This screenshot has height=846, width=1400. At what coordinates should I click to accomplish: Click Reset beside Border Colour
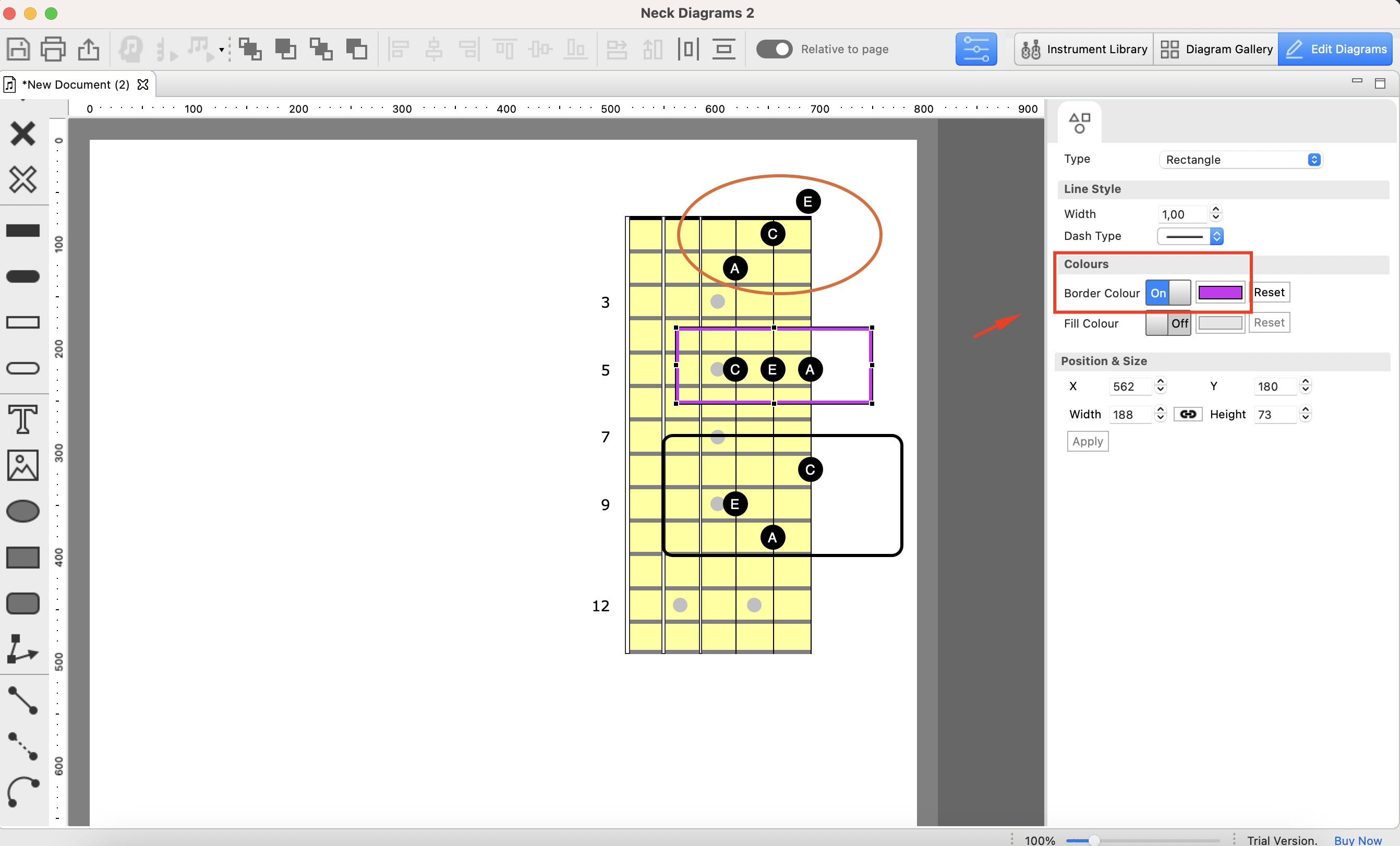[1269, 292]
